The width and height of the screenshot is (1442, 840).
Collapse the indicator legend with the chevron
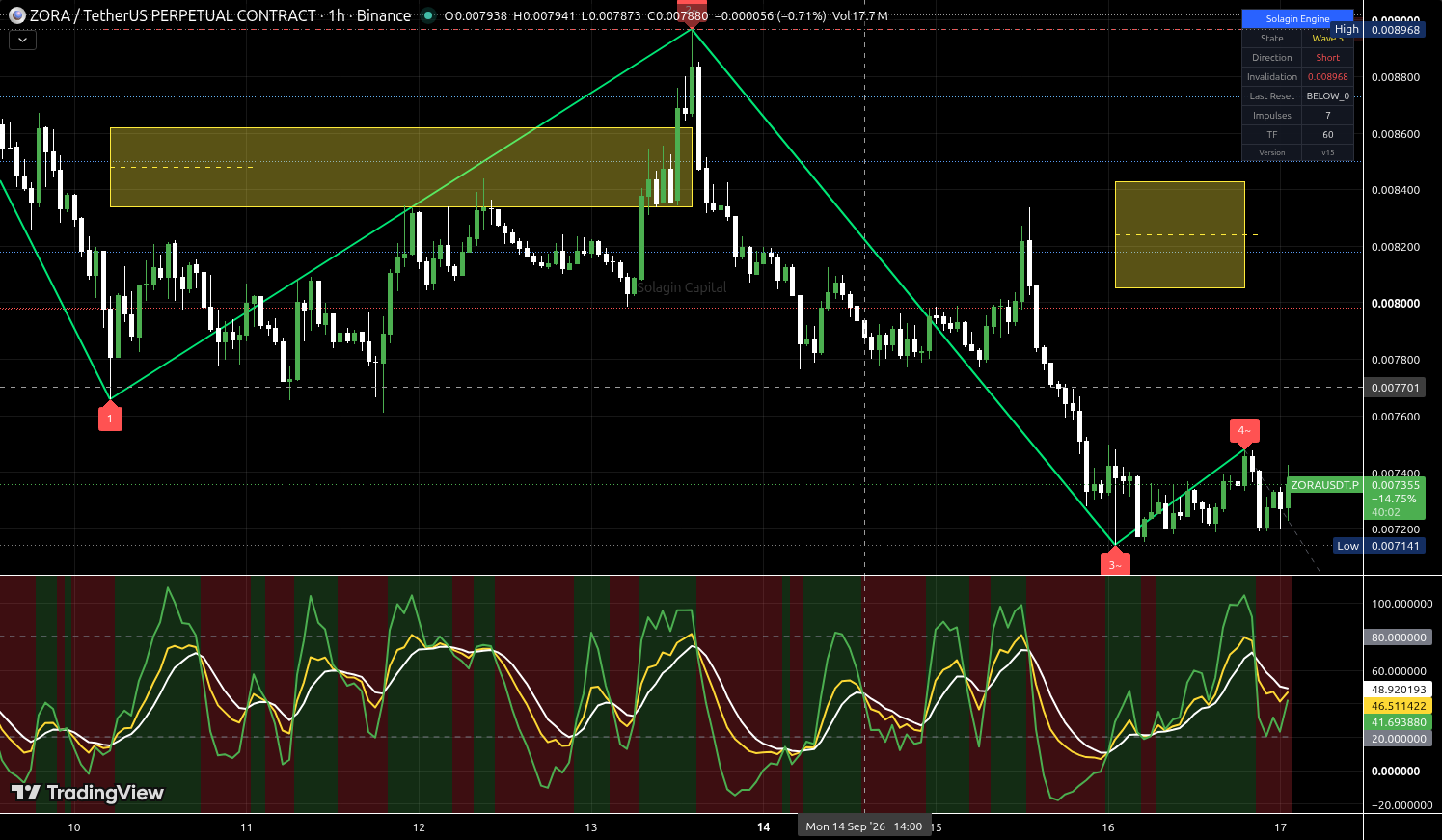pyautogui.click(x=22, y=41)
